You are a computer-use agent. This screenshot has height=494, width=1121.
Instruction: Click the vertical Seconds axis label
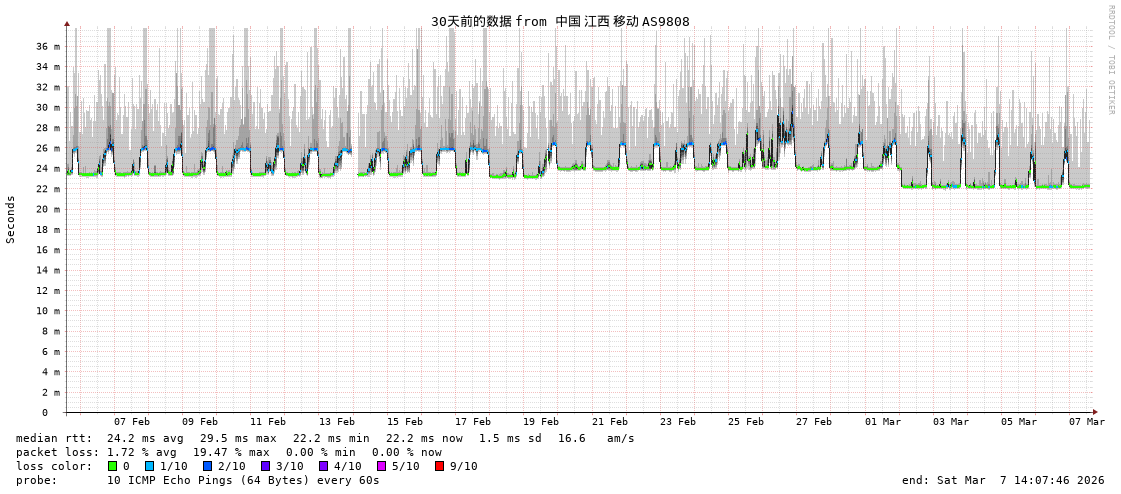coord(11,219)
